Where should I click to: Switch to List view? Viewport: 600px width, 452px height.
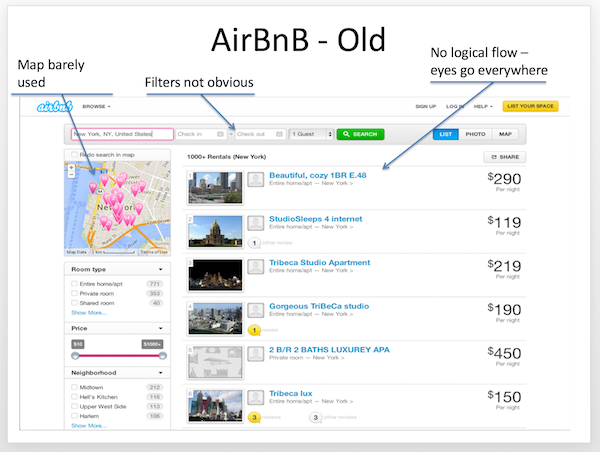(x=446, y=134)
